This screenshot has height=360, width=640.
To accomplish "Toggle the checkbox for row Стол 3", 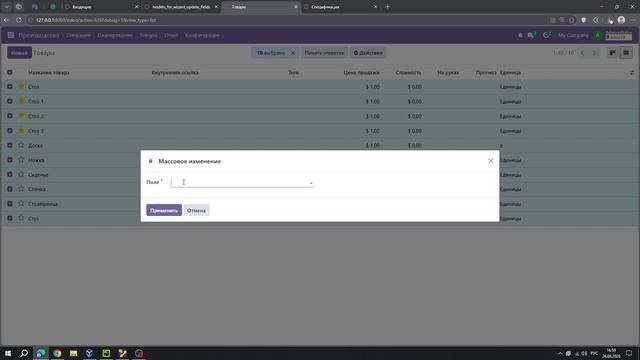I will (10, 131).
